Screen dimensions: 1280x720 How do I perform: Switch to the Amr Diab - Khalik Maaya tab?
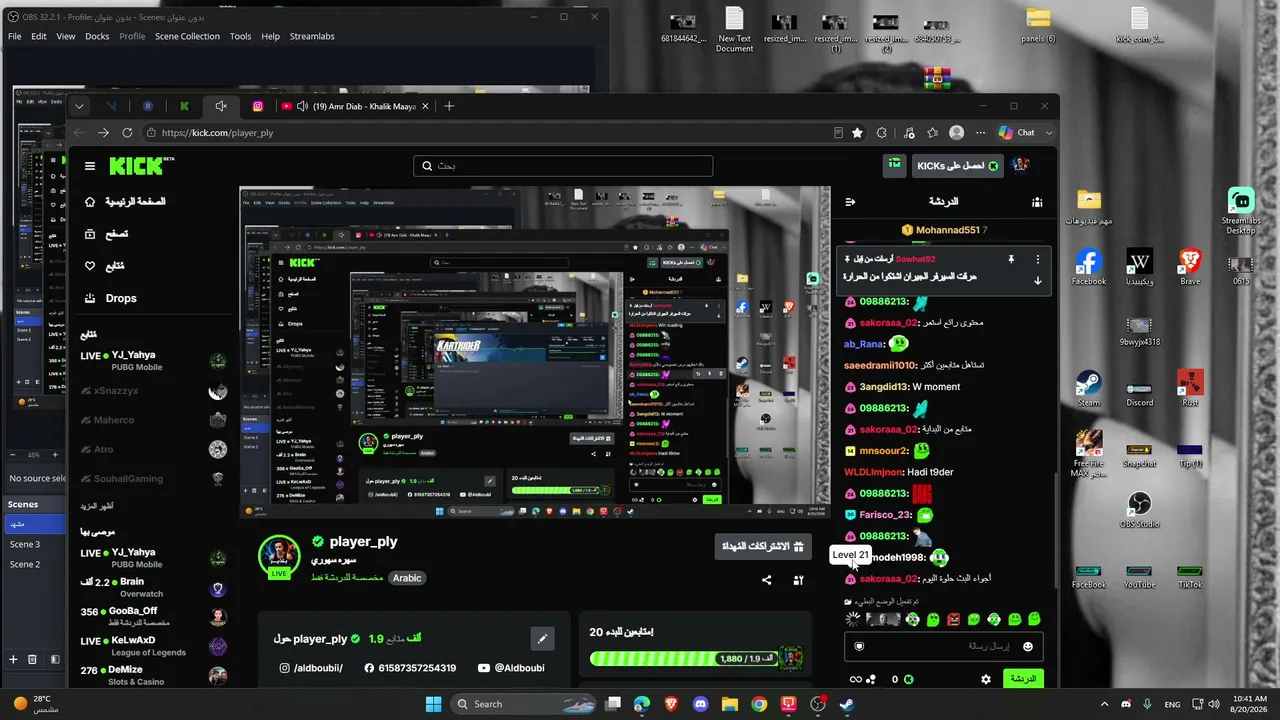(355, 106)
